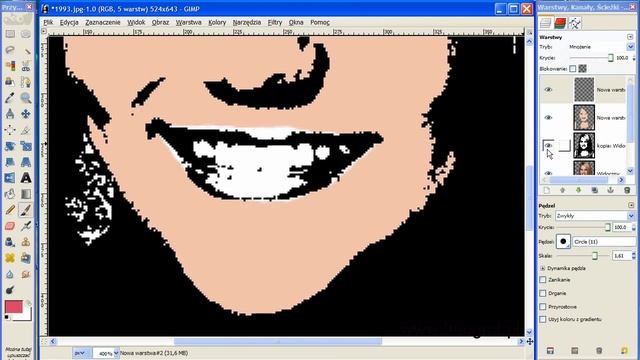The image size is (640, 360).
Task: Select the Select by Color tool
Action: point(10,66)
